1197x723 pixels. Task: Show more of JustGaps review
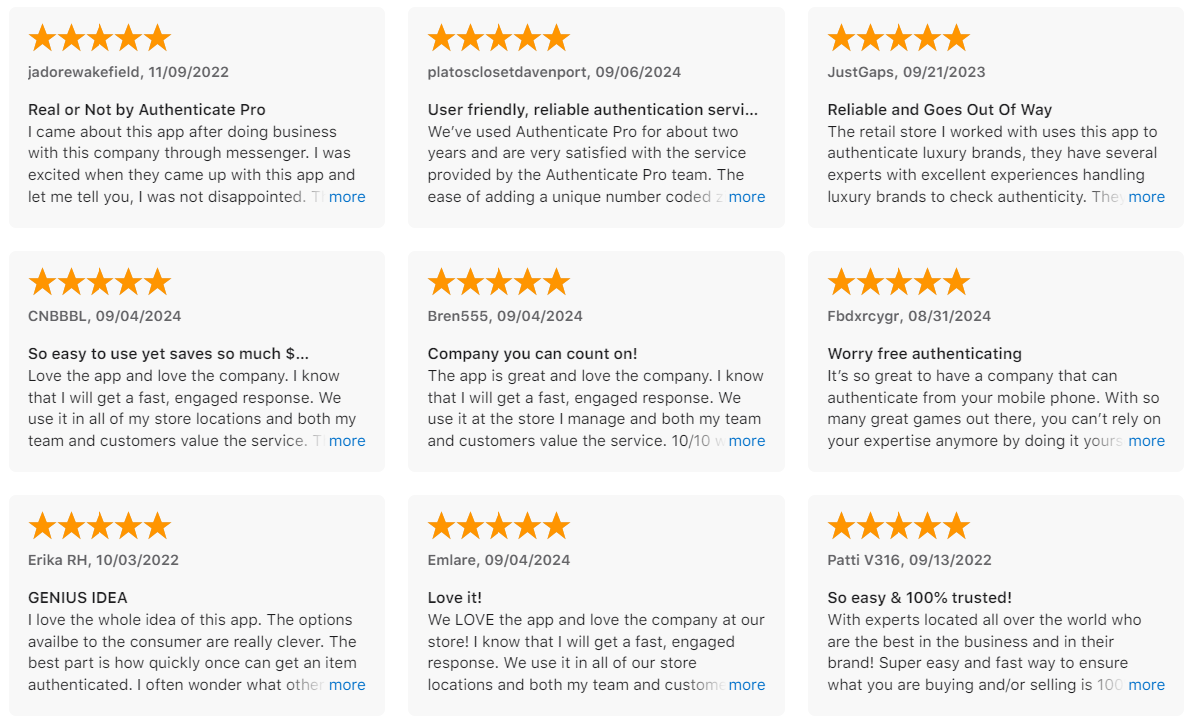point(1146,197)
